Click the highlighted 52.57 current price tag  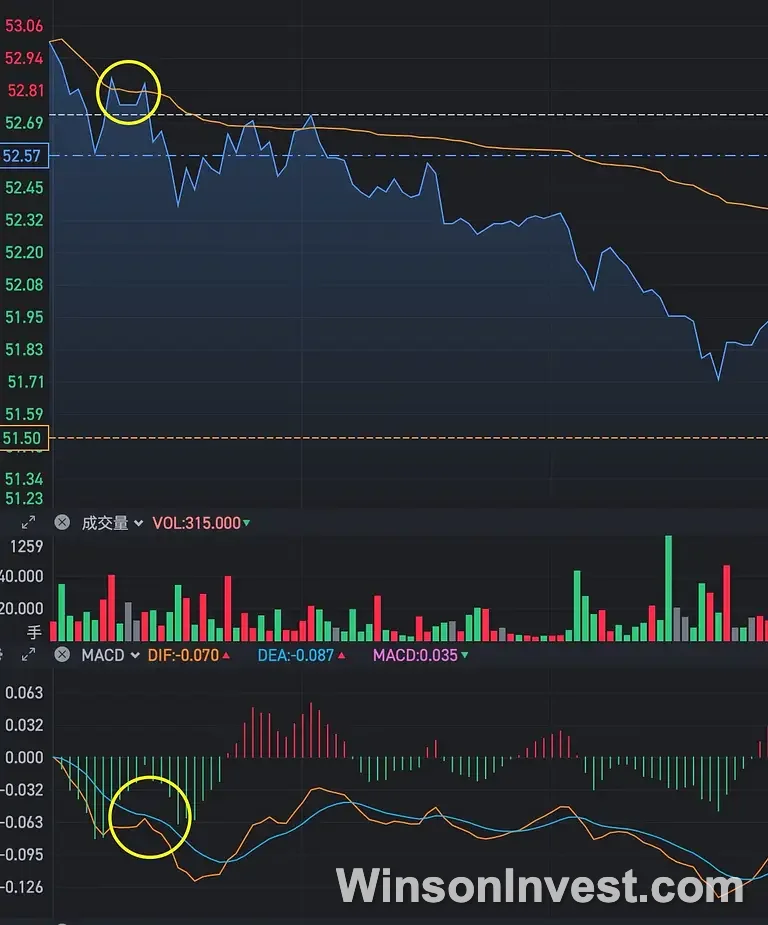(x=24, y=156)
